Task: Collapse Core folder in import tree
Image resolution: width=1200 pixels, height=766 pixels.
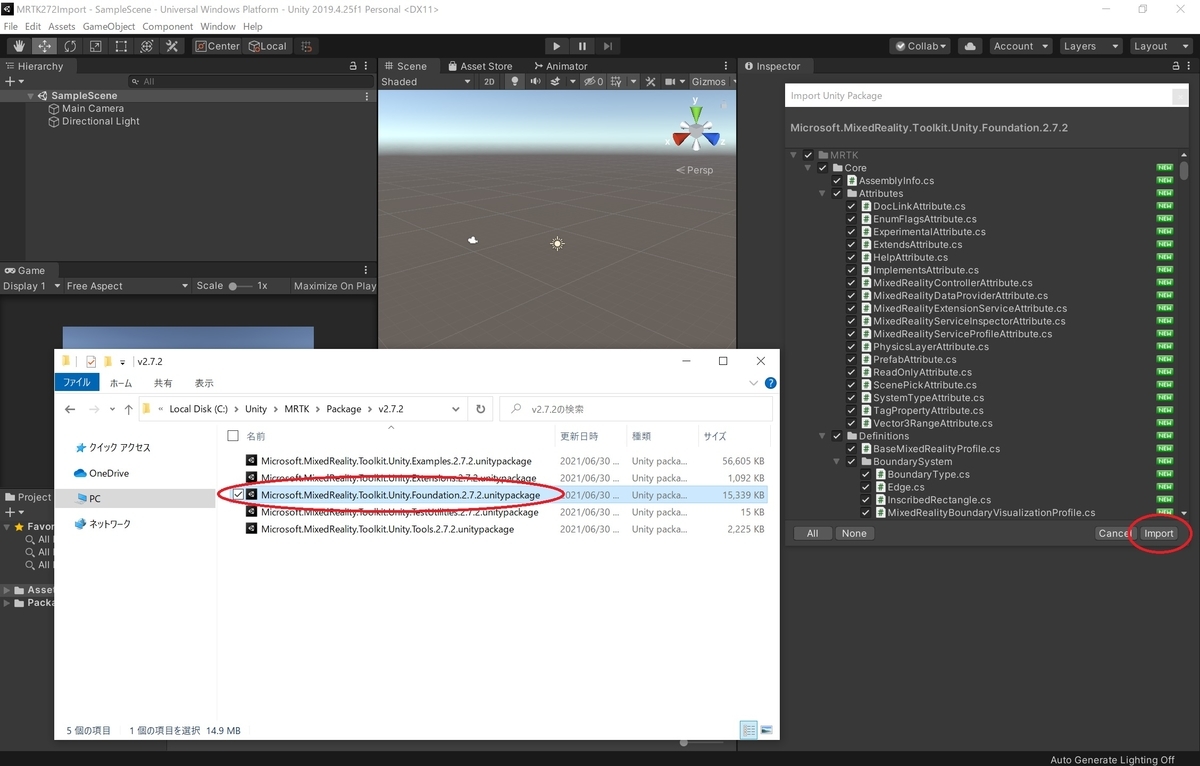Action: click(x=809, y=168)
